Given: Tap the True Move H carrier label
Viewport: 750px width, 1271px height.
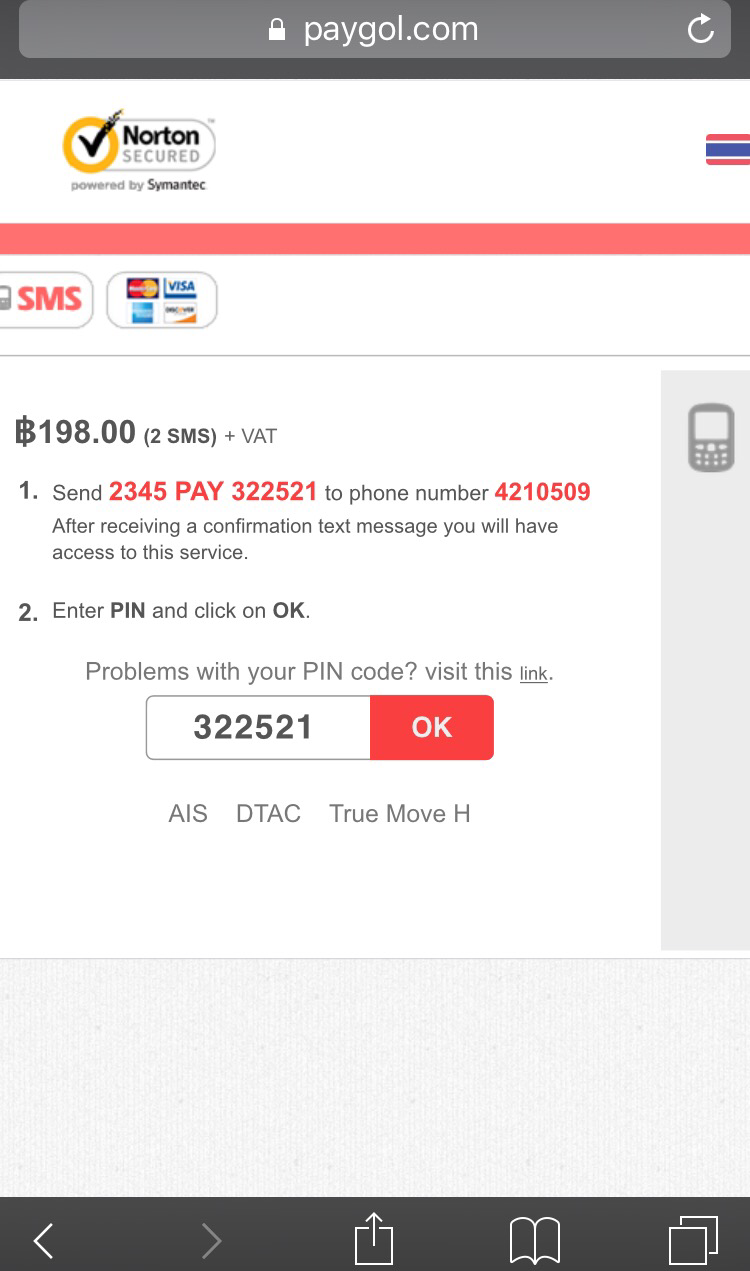Looking at the screenshot, I should [400, 813].
